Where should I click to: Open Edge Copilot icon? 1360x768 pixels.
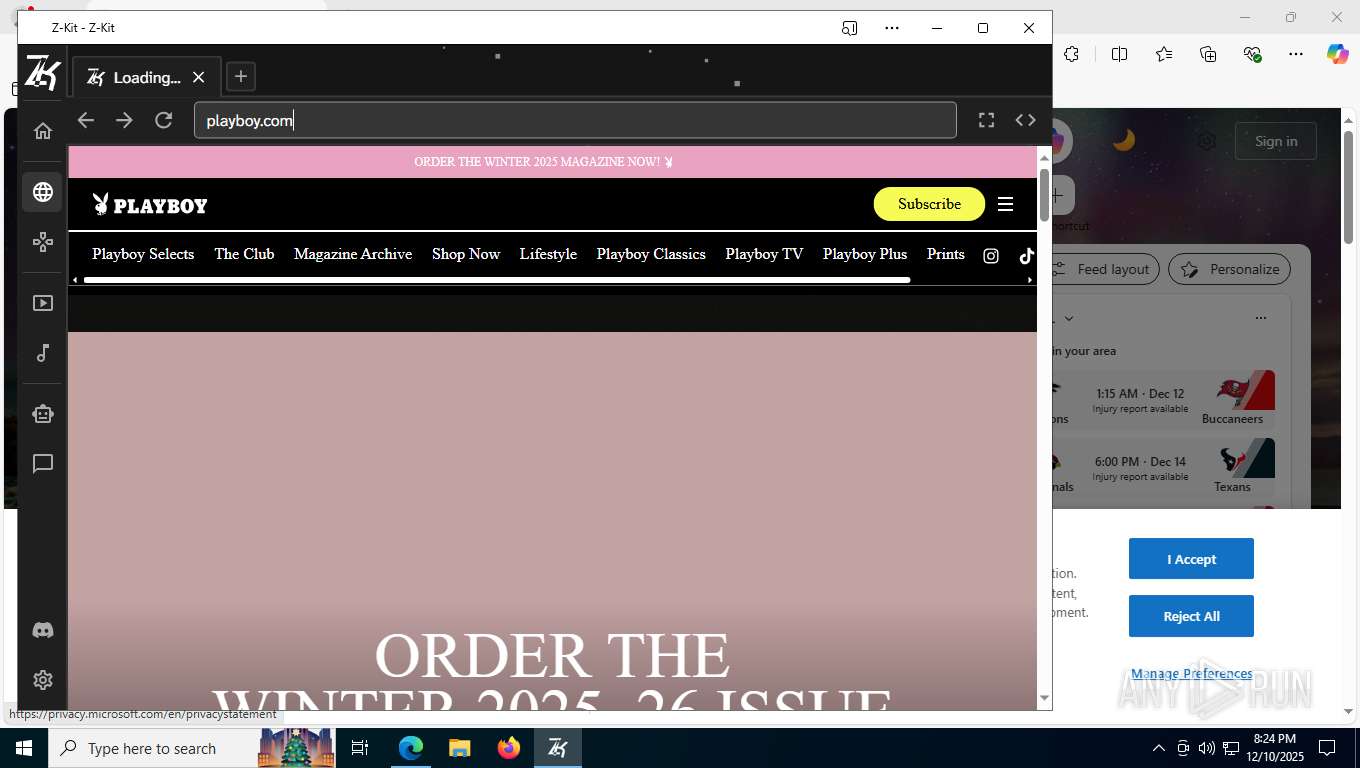click(x=1337, y=54)
